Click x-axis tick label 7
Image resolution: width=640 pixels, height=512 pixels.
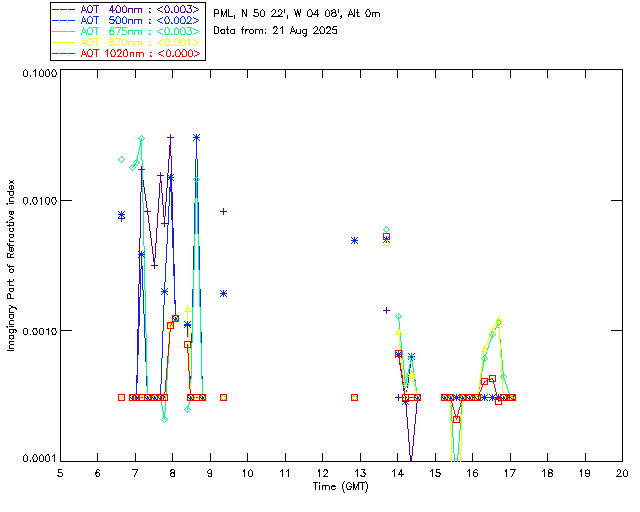point(135,473)
